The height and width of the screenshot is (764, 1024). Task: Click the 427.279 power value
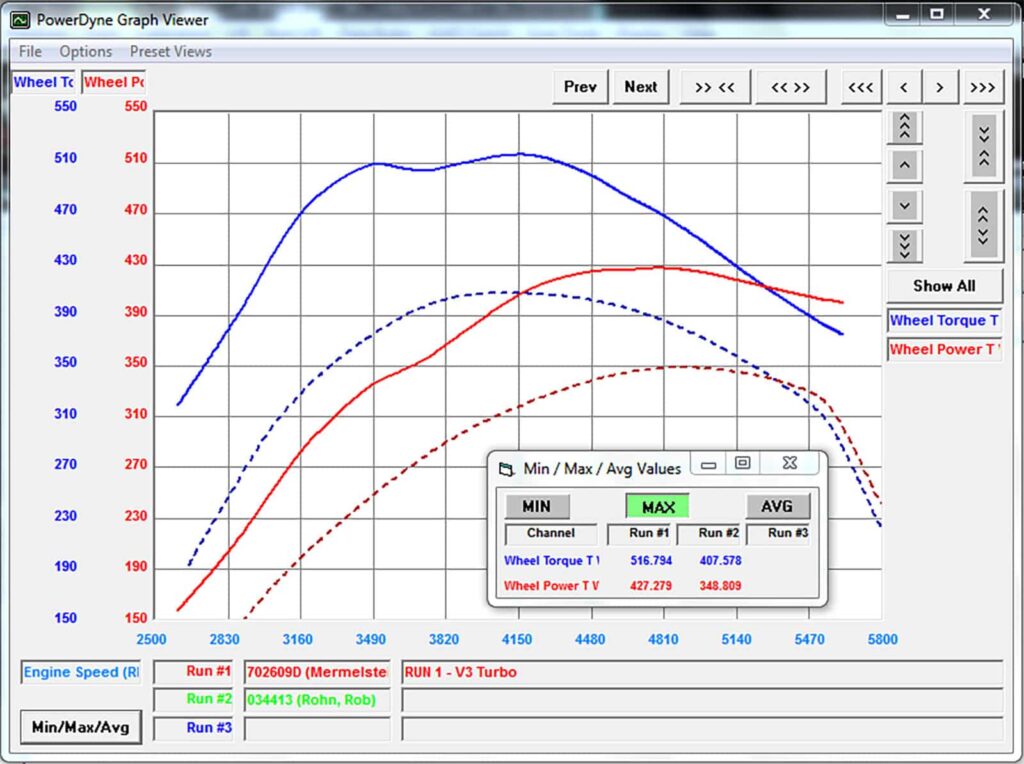(650, 586)
